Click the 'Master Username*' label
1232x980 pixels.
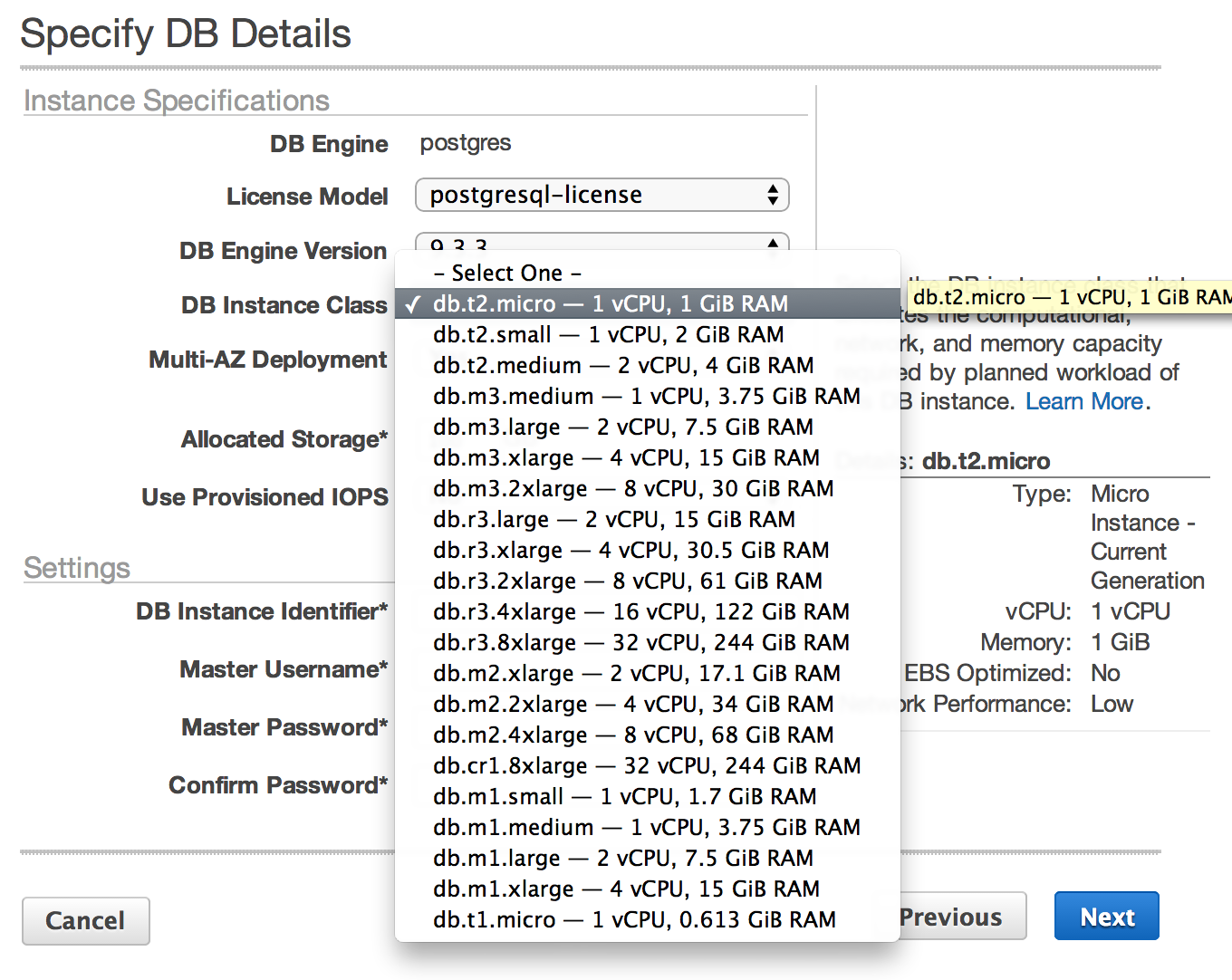(x=284, y=669)
